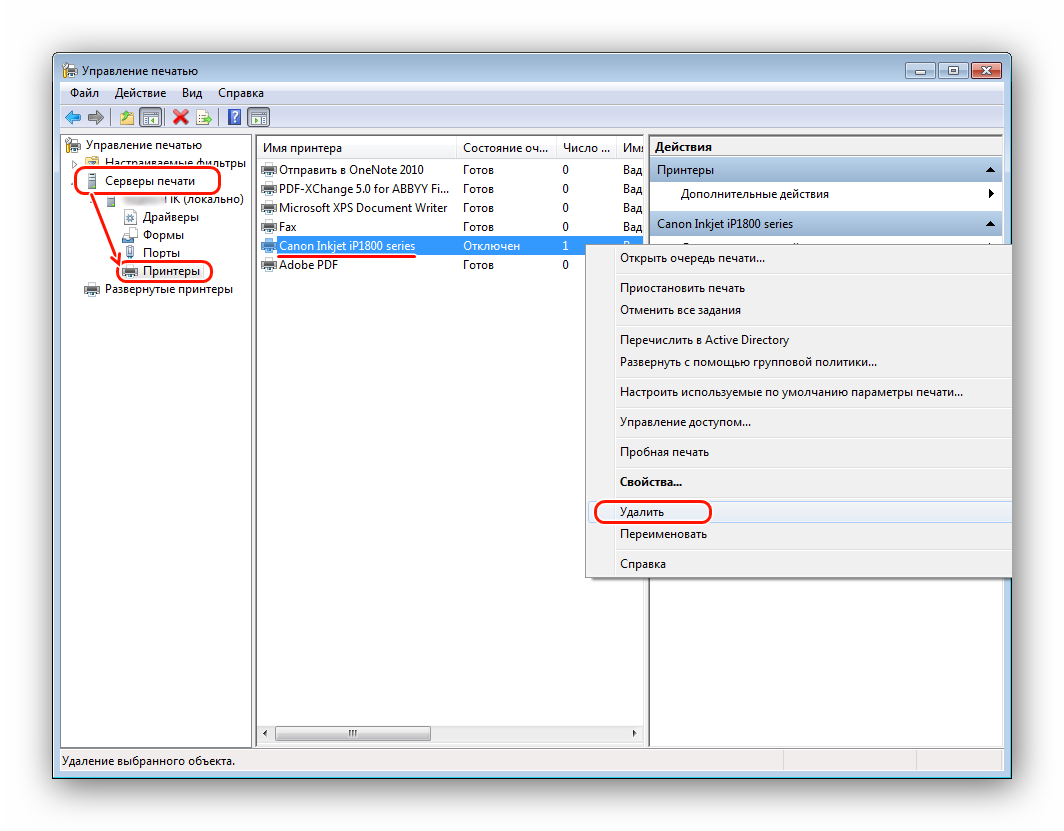Click the Export list toolbar icon
The height and width of the screenshot is (831, 1064).
[204, 117]
